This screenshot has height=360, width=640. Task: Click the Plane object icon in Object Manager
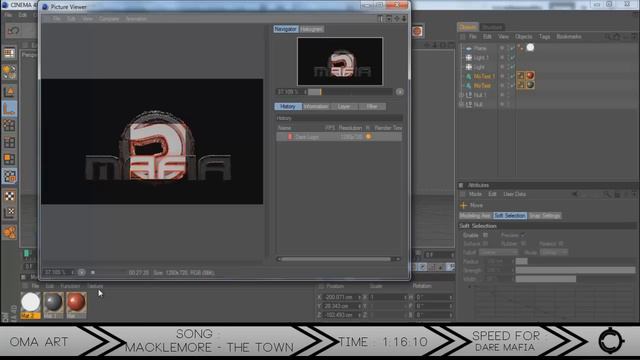(469, 48)
